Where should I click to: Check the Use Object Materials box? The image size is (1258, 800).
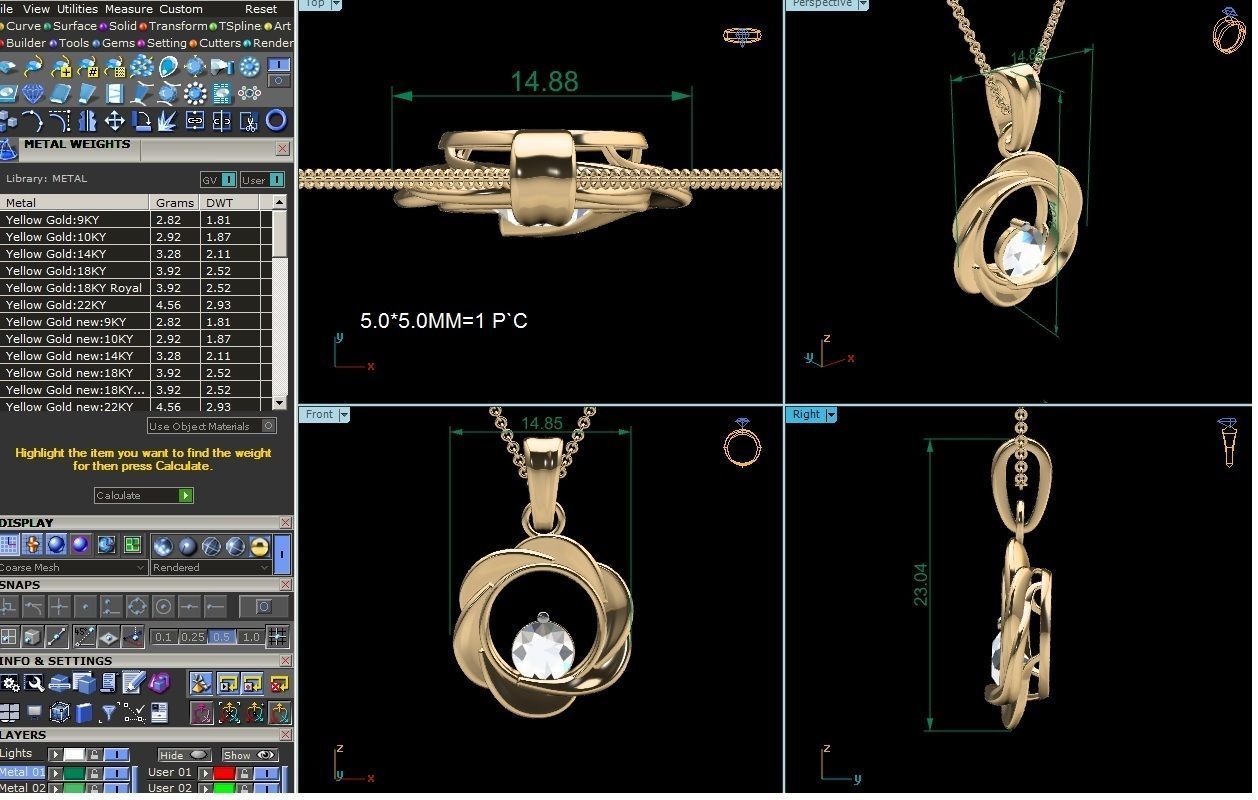tap(268, 426)
